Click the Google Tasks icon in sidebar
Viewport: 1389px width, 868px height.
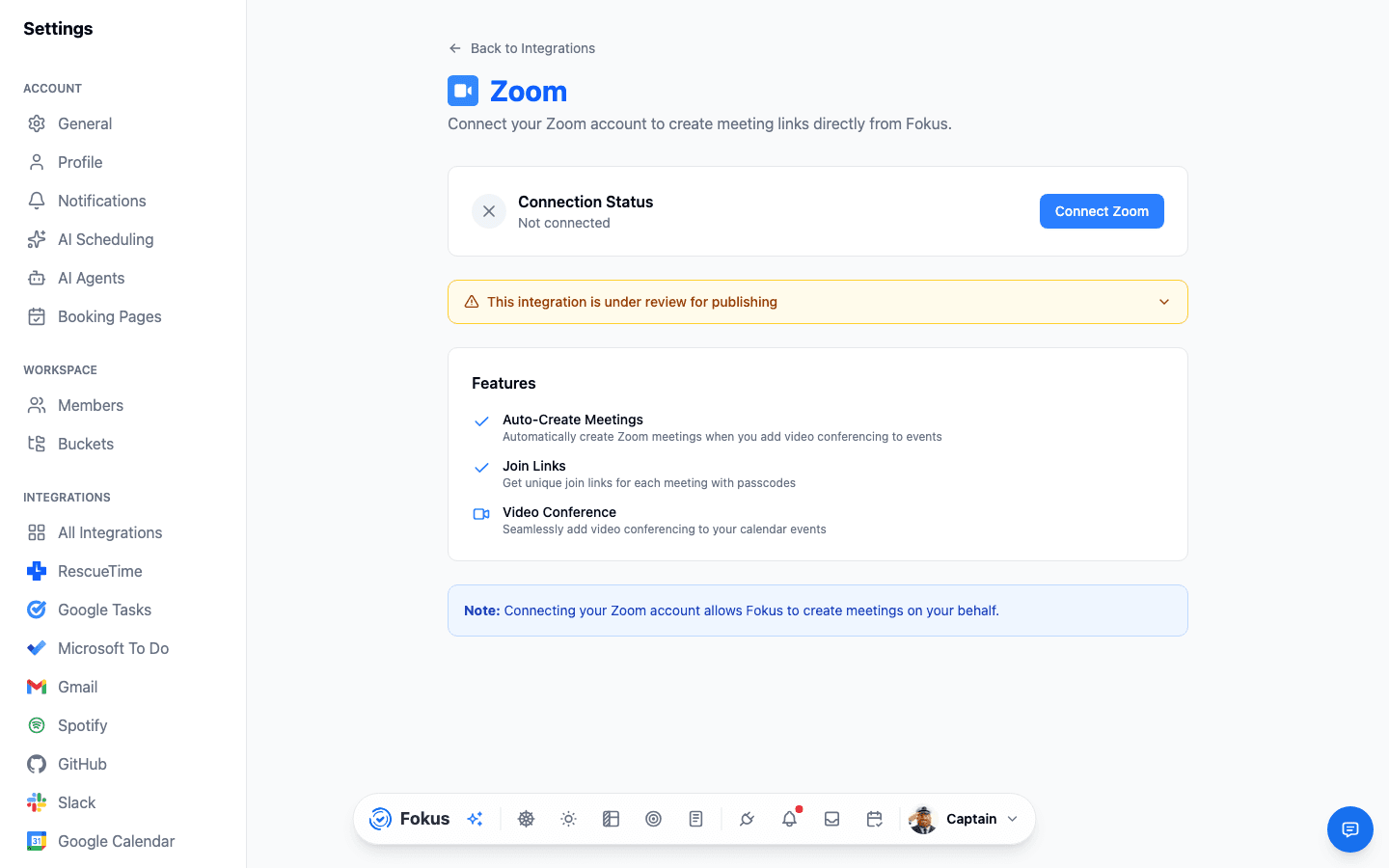tap(37, 610)
